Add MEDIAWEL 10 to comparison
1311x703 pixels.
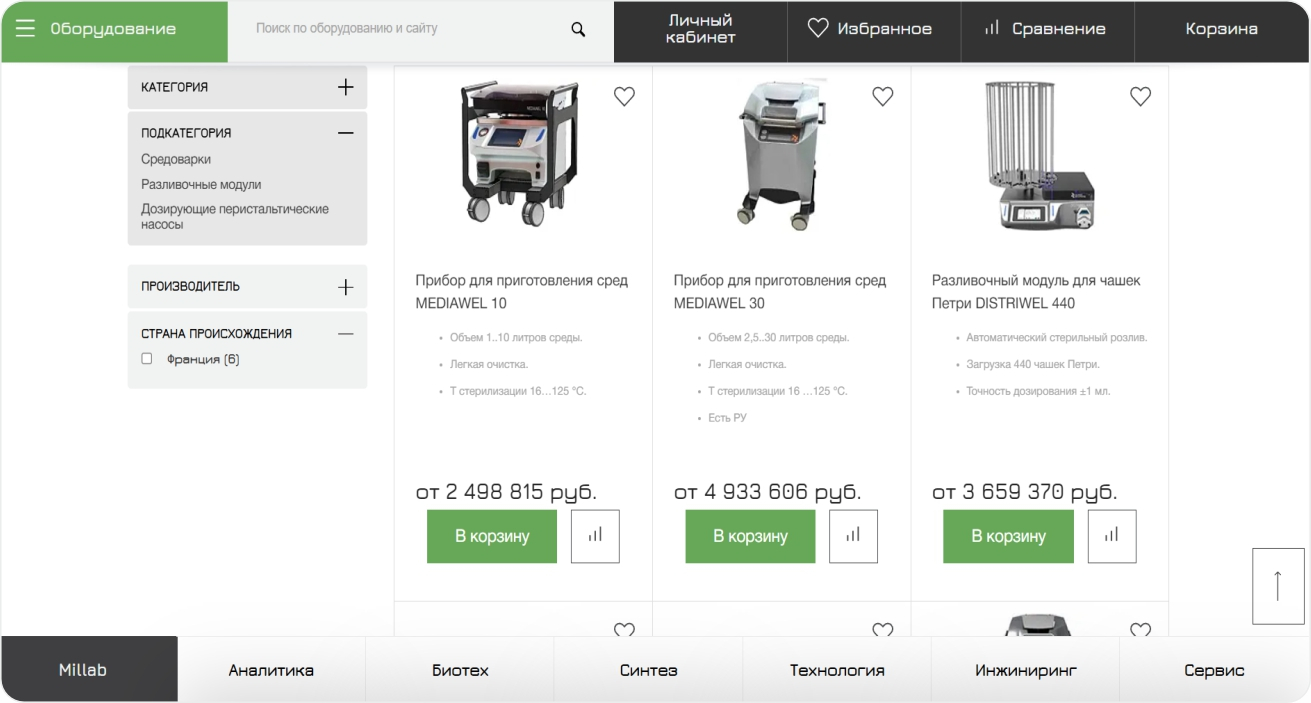point(596,536)
